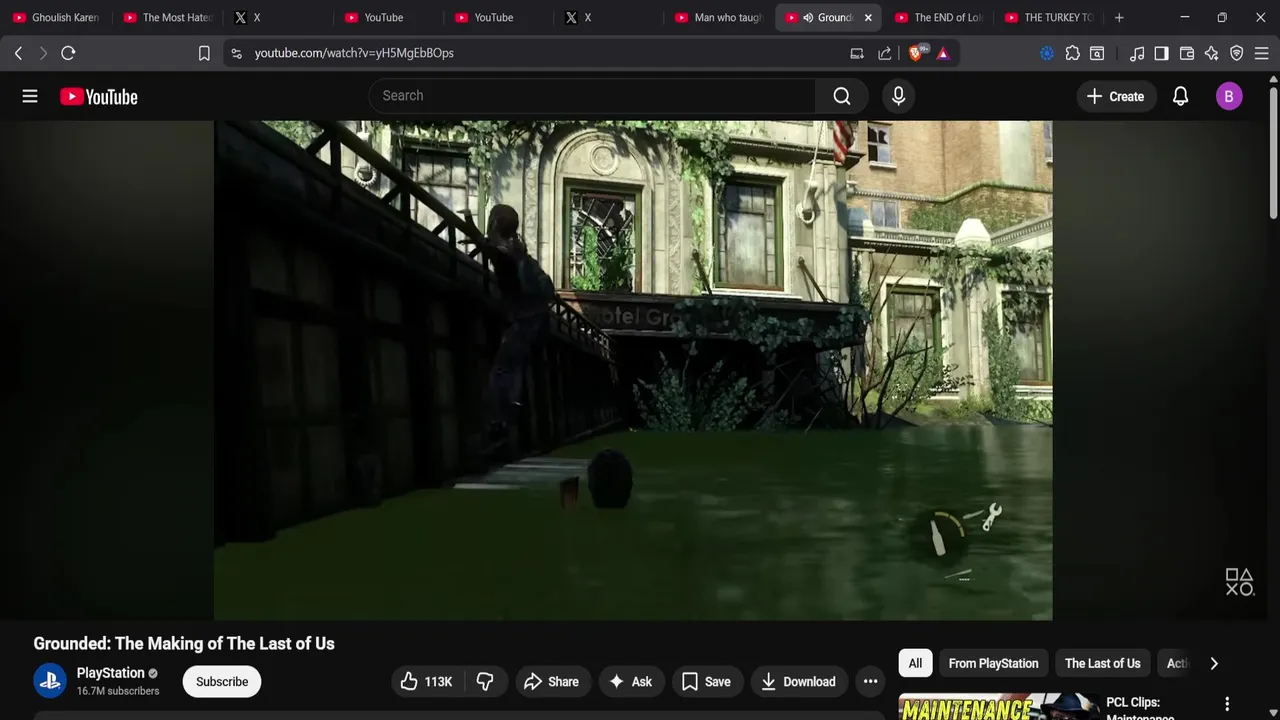Click the address bar URL
The height and width of the screenshot is (720, 1280).
tap(354, 53)
